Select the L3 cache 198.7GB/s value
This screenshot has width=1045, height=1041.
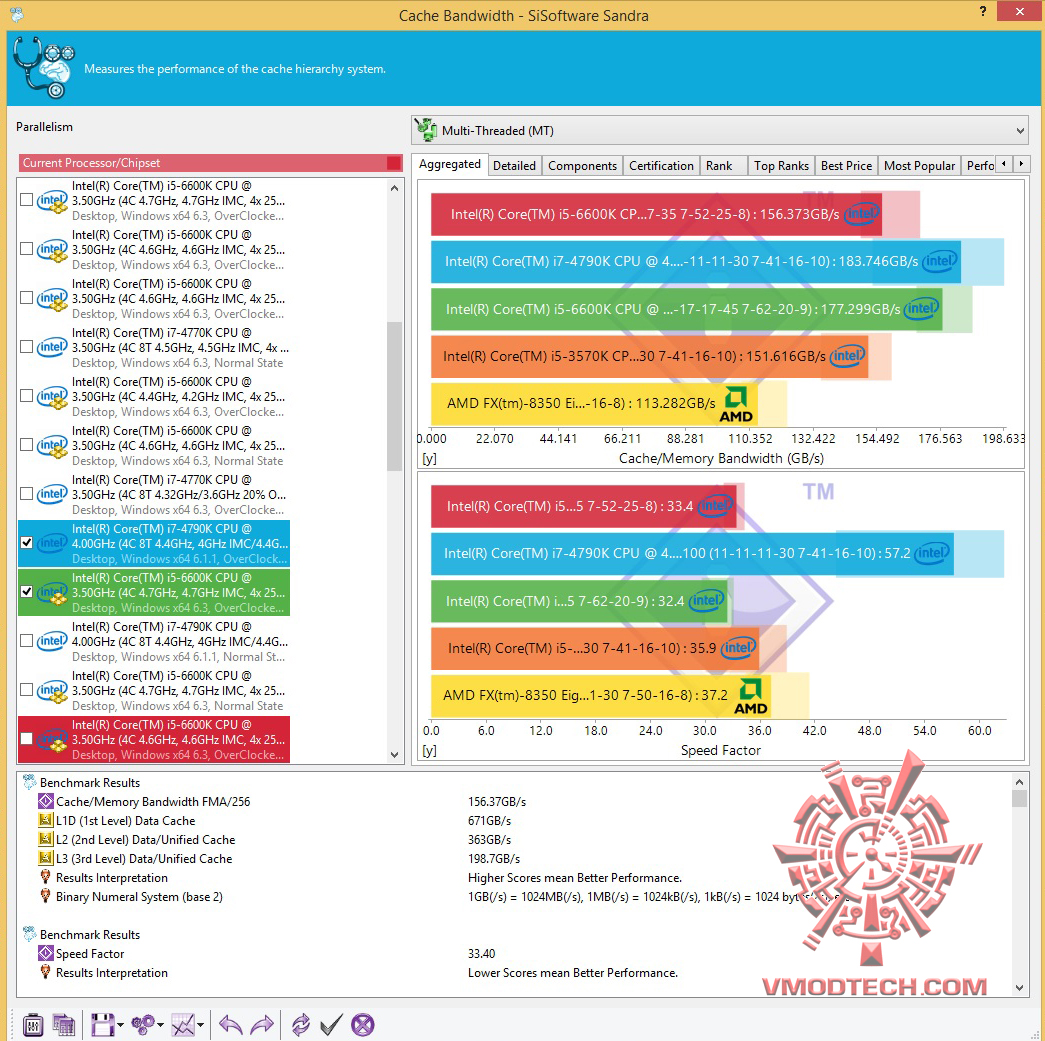pos(494,858)
